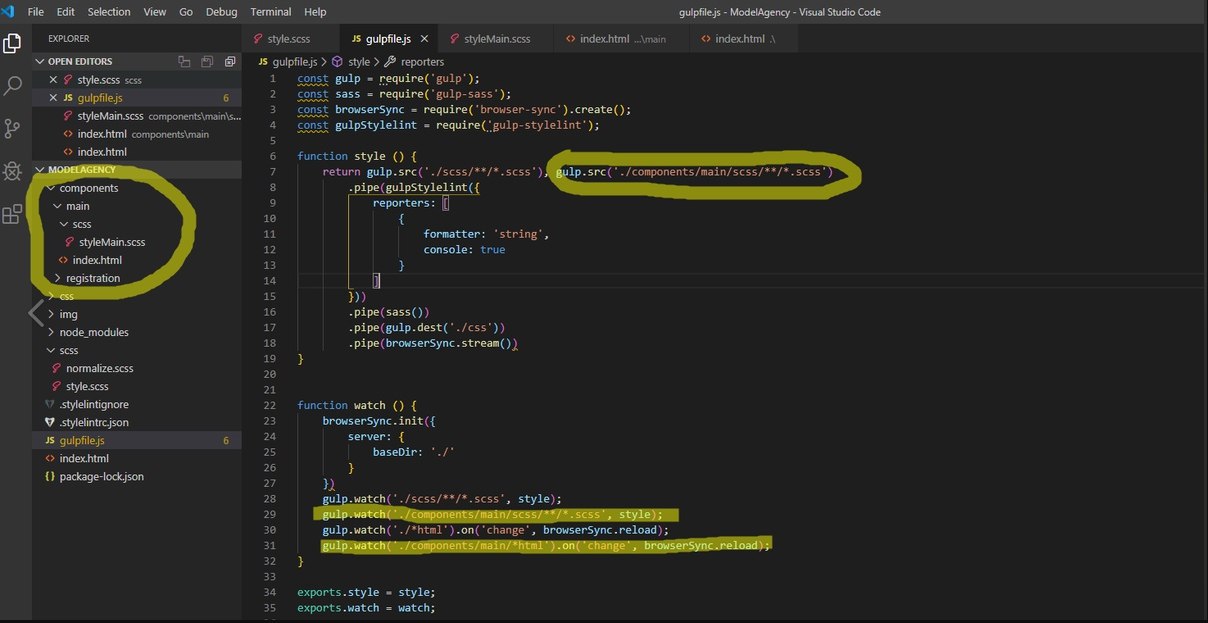Switch to the styleMain.scss editor tab
This screenshot has width=1208, height=623.
[x=496, y=39]
